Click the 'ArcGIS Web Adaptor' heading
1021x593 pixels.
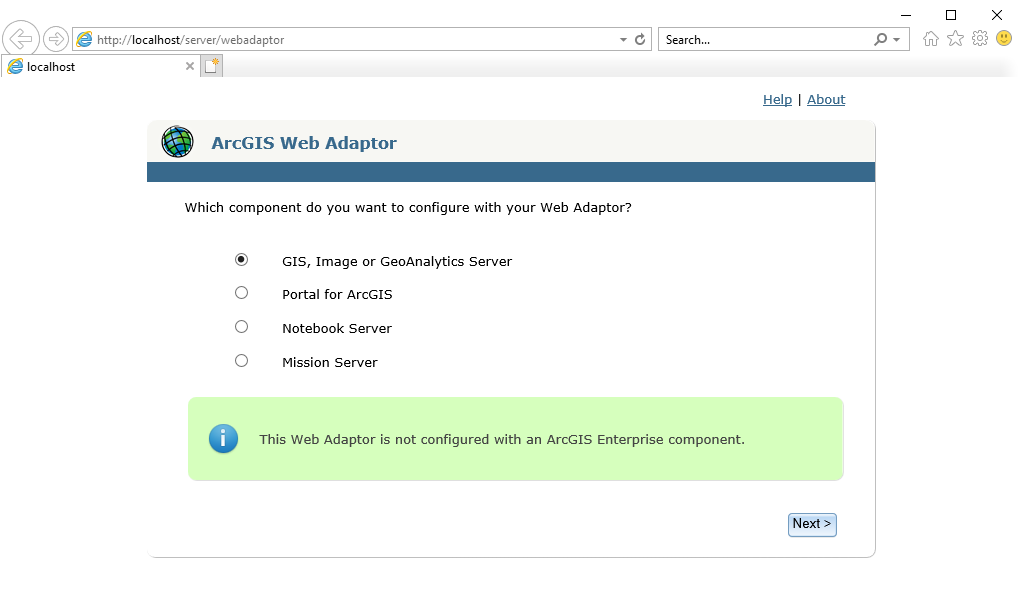pos(304,143)
